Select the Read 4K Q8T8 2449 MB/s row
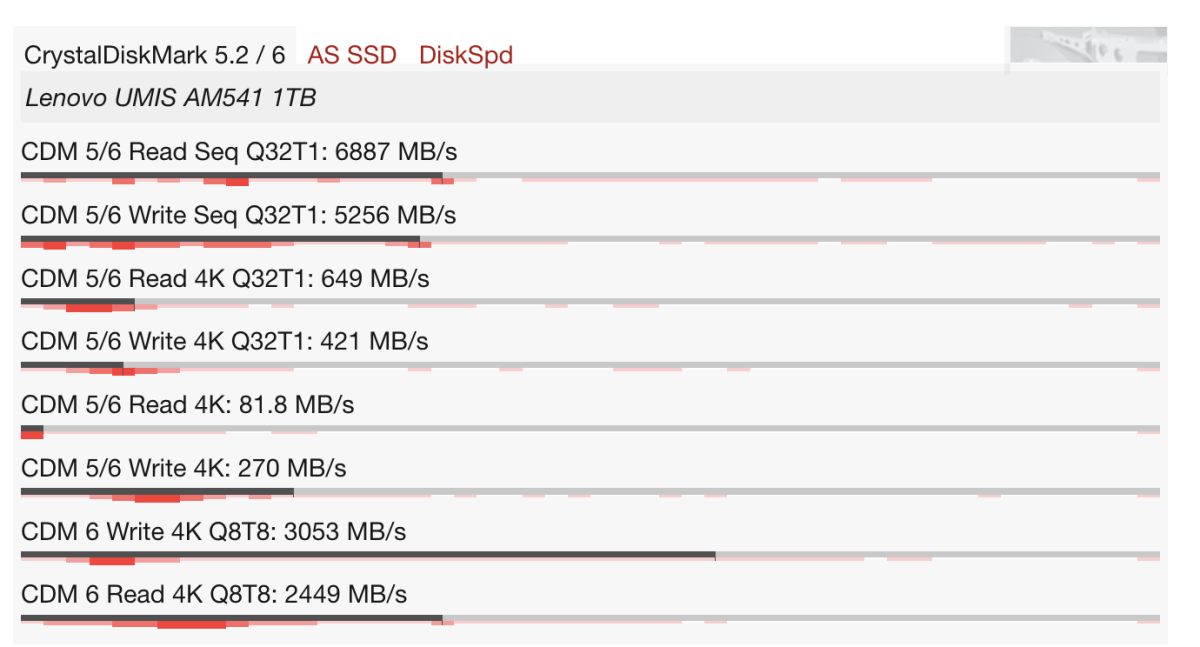The image size is (1200, 647). [x=213, y=594]
